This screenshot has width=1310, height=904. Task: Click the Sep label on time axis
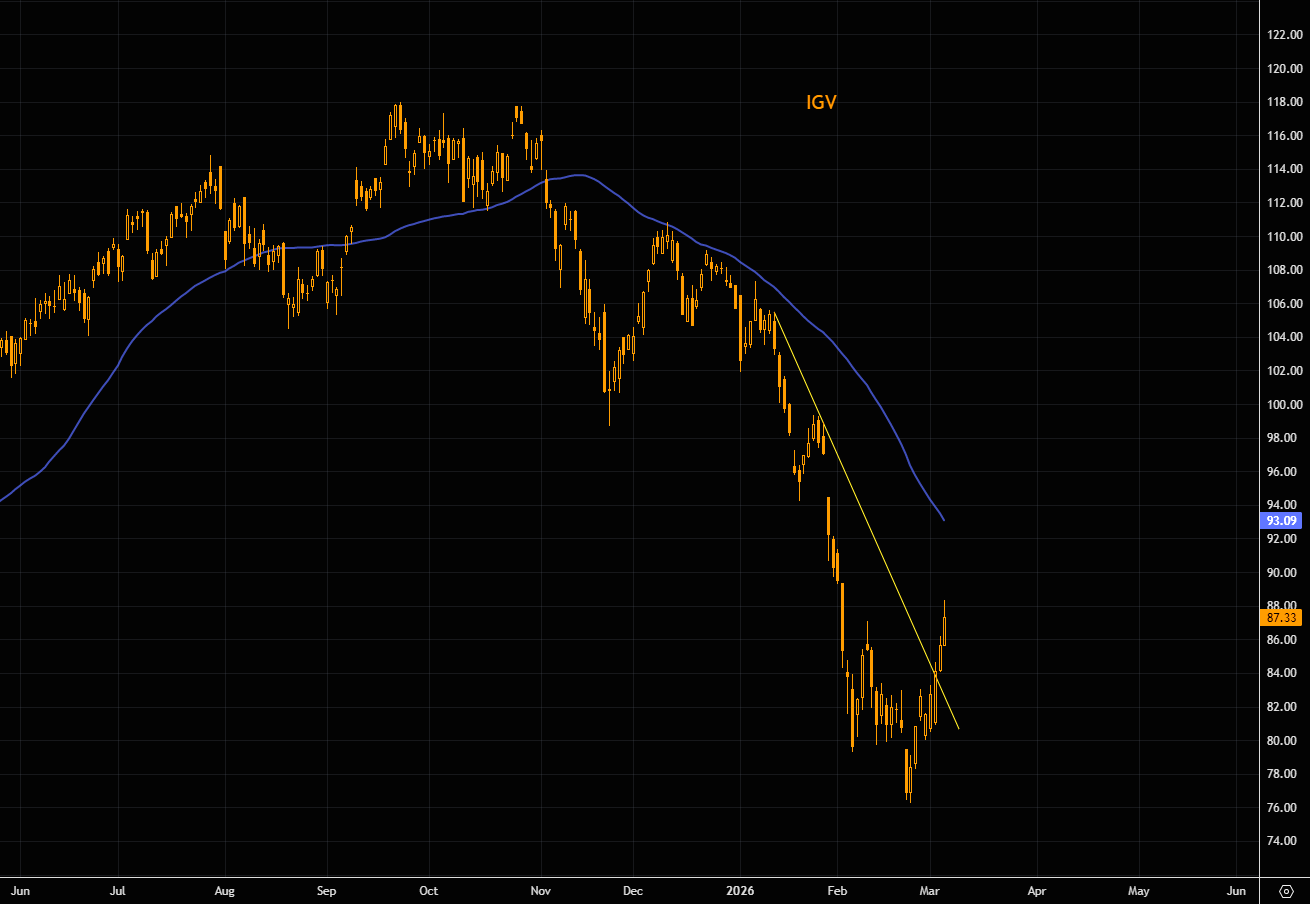click(x=326, y=889)
